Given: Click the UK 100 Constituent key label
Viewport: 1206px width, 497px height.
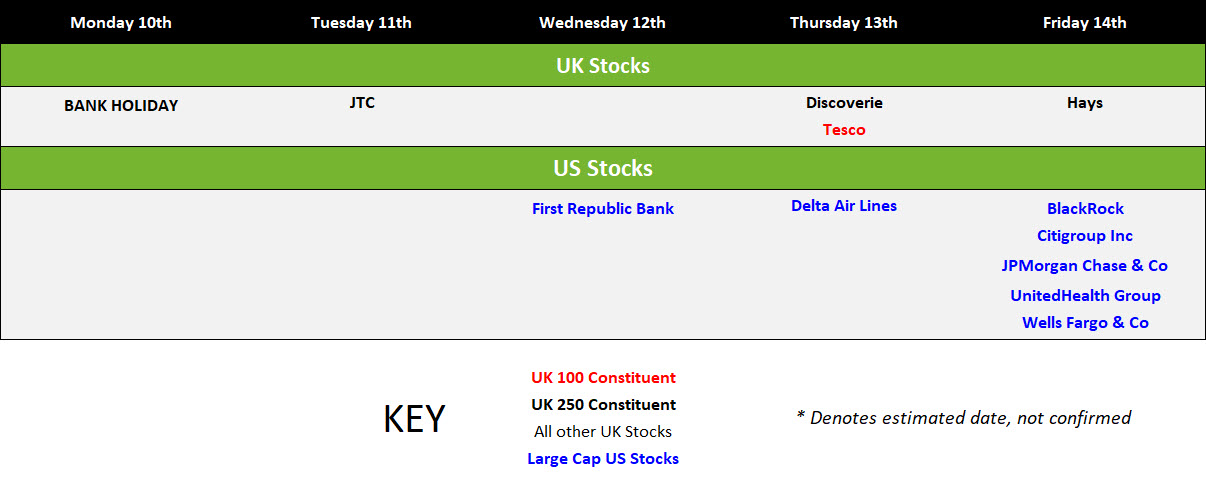Looking at the screenshot, I should pos(603,377).
